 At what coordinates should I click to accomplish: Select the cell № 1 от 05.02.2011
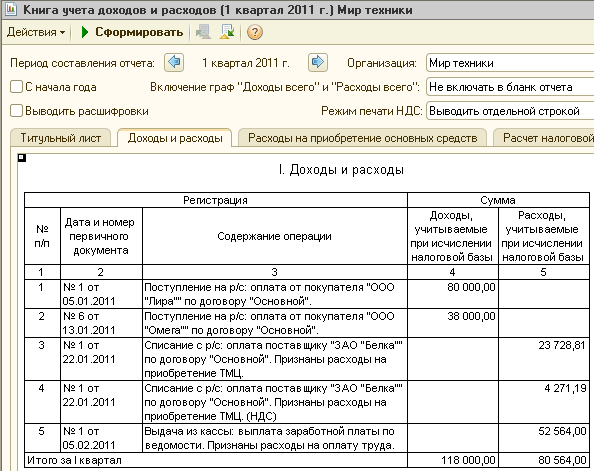click(x=101, y=438)
